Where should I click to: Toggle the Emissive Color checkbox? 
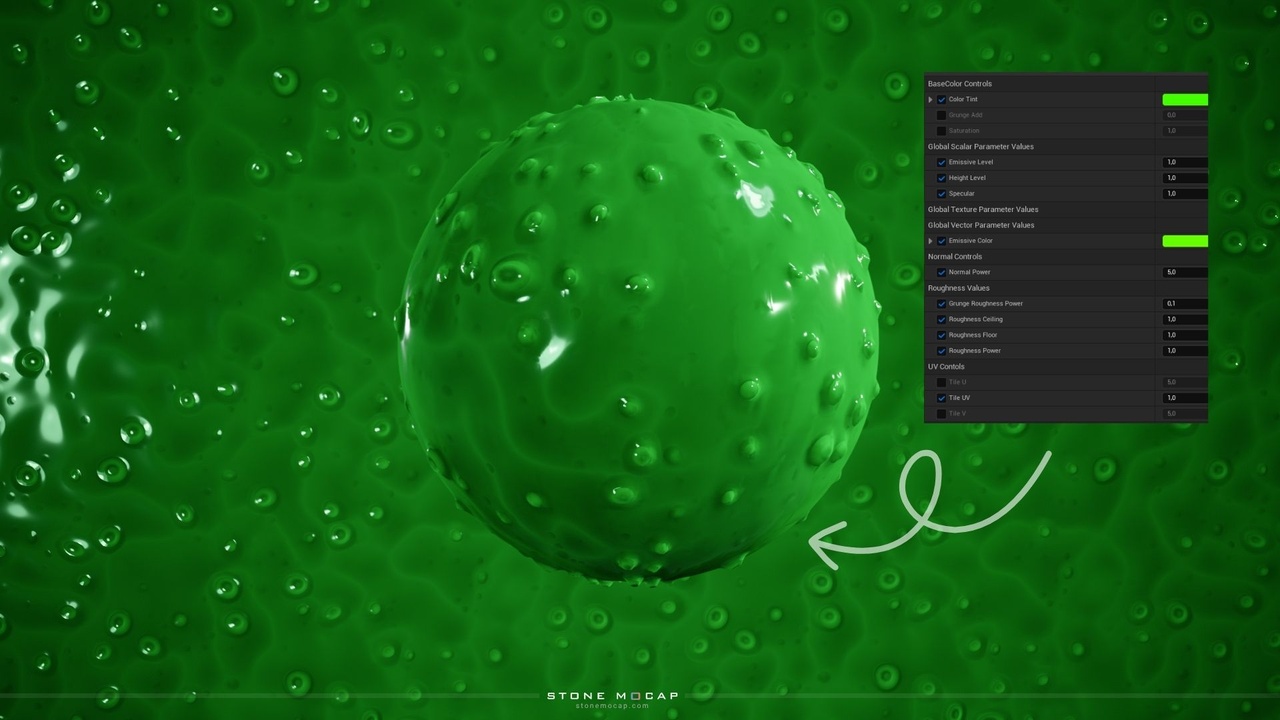pos(941,241)
